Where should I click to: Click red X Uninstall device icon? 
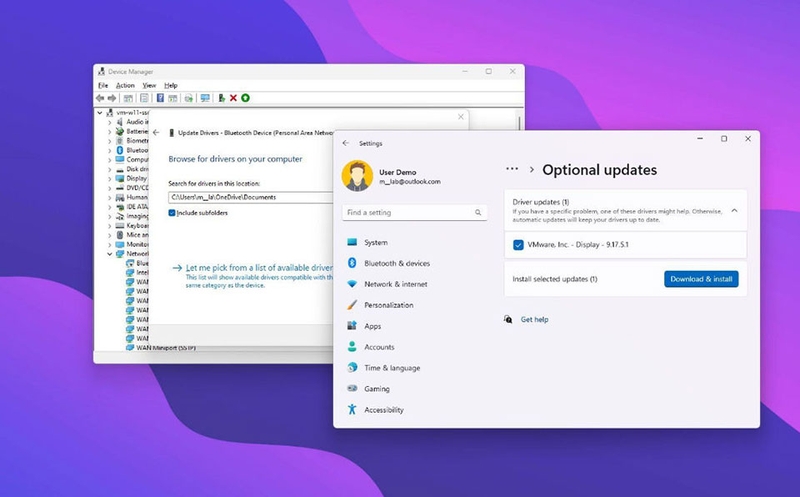point(233,98)
